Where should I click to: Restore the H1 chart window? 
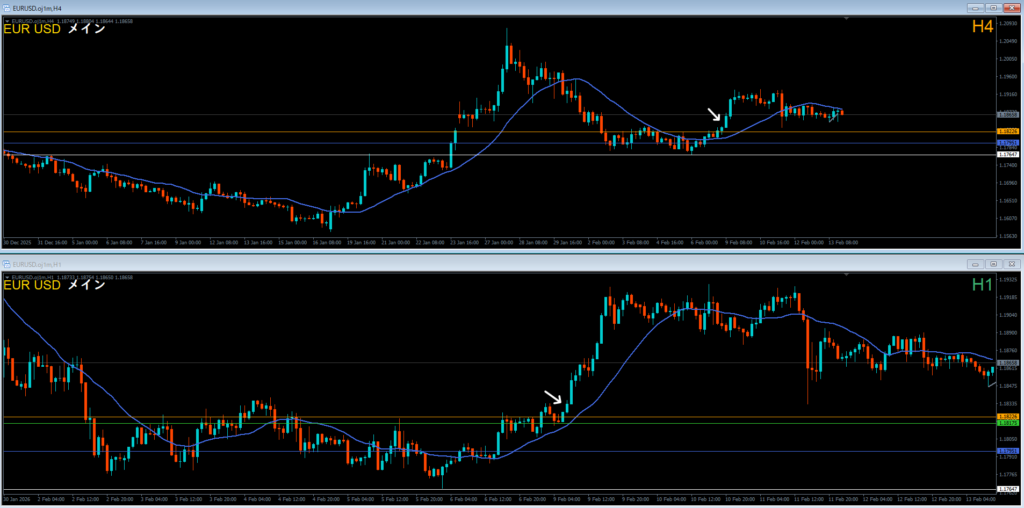(993, 264)
